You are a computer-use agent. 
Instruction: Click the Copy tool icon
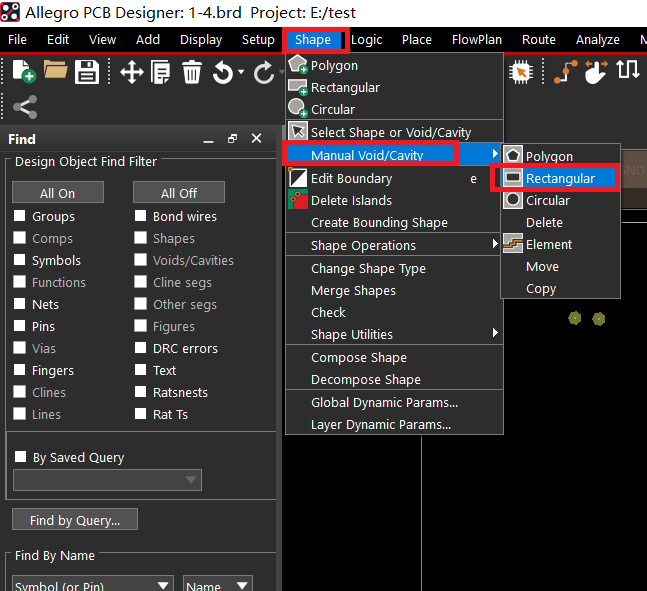pos(161,72)
